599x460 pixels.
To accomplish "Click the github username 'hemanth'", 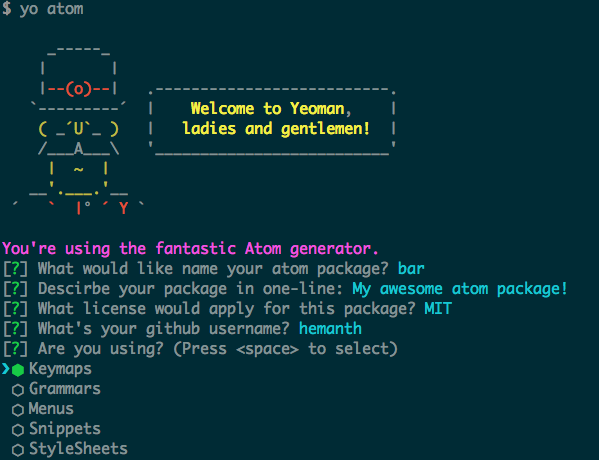I will click(330, 329).
